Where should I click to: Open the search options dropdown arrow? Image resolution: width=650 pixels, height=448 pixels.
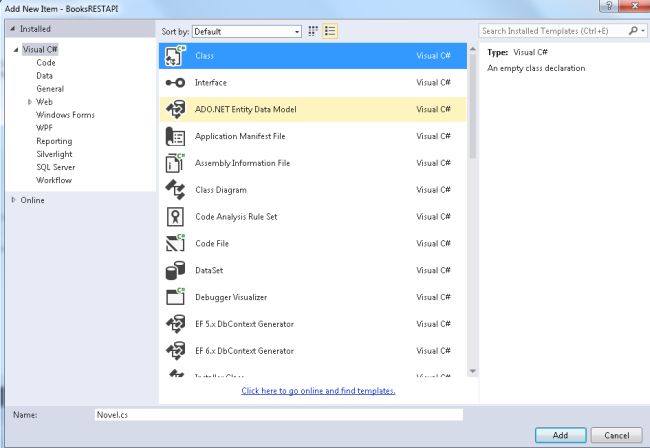point(643,31)
